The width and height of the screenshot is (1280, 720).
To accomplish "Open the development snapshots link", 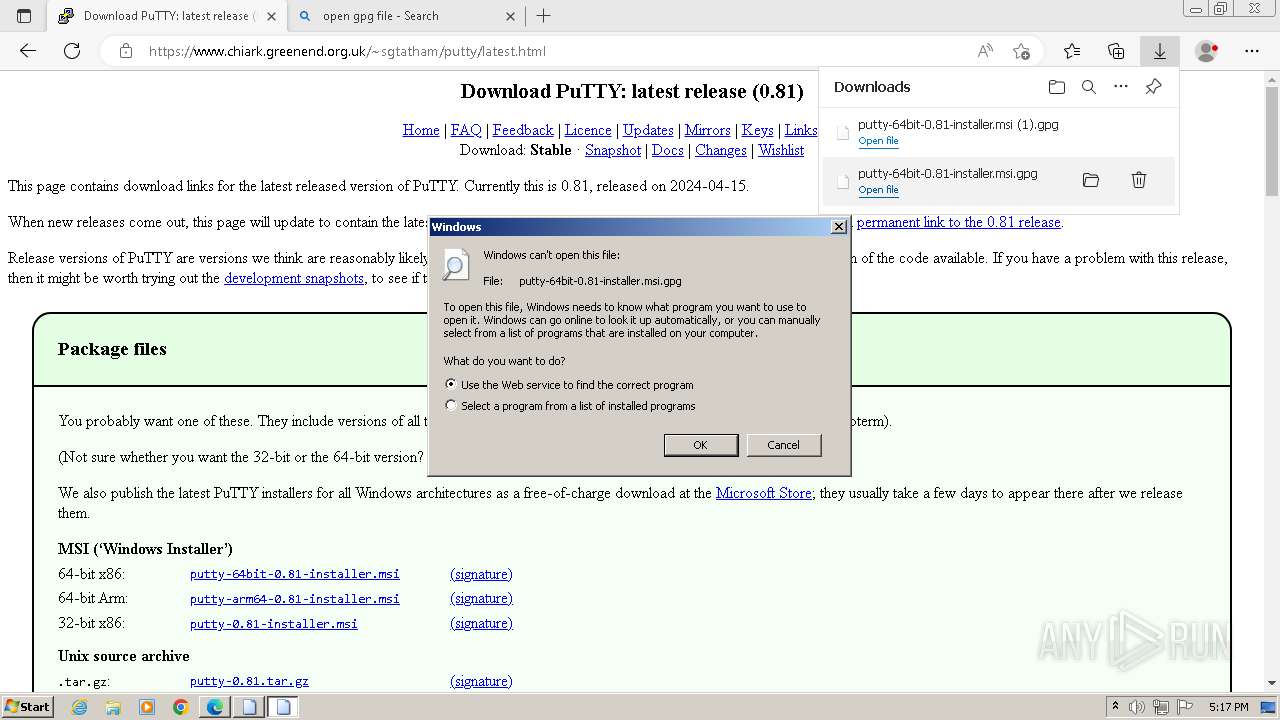I will [x=294, y=278].
